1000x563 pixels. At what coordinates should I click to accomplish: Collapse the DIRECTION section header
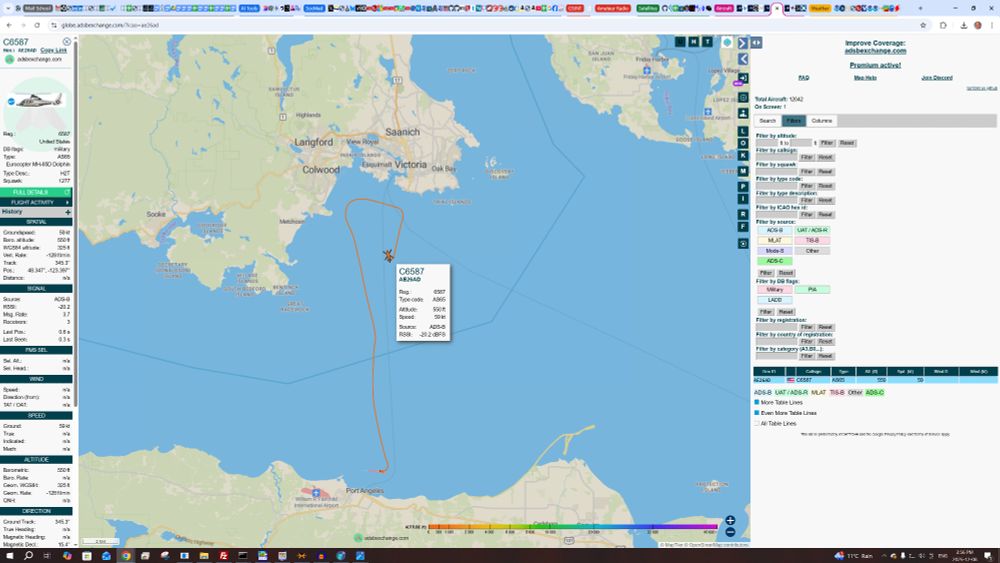[36, 511]
